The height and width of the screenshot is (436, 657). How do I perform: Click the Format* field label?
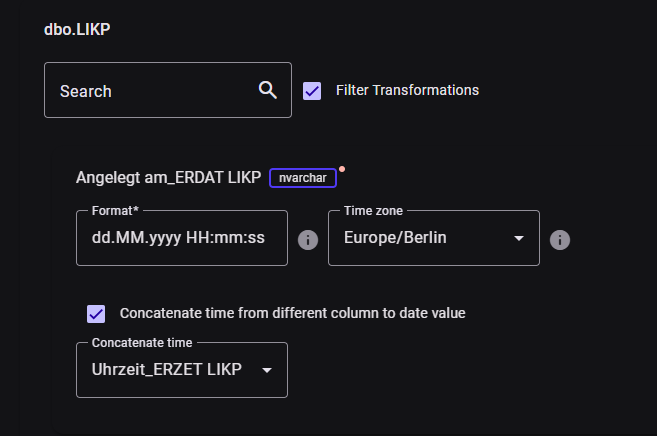click(115, 211)
